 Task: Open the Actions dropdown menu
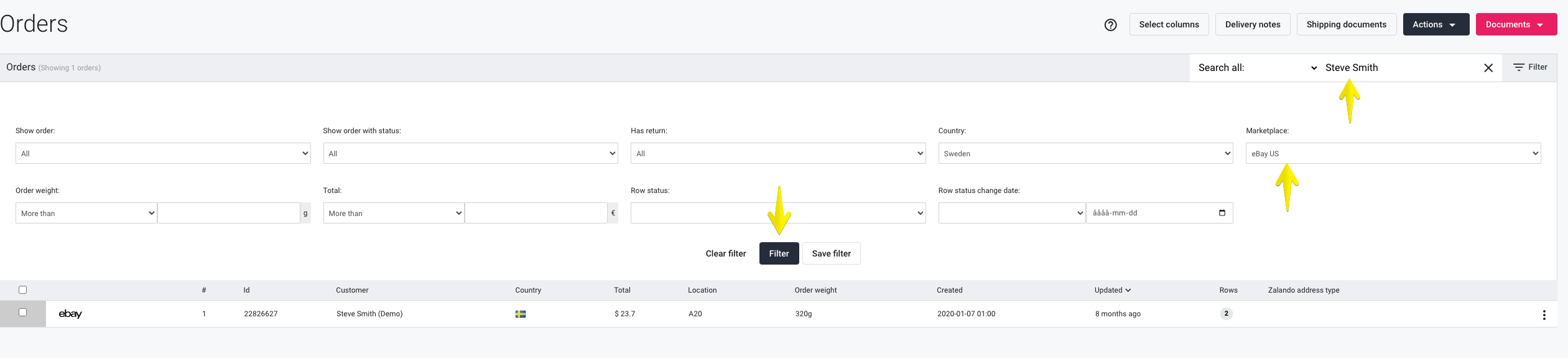point(1436,24)
